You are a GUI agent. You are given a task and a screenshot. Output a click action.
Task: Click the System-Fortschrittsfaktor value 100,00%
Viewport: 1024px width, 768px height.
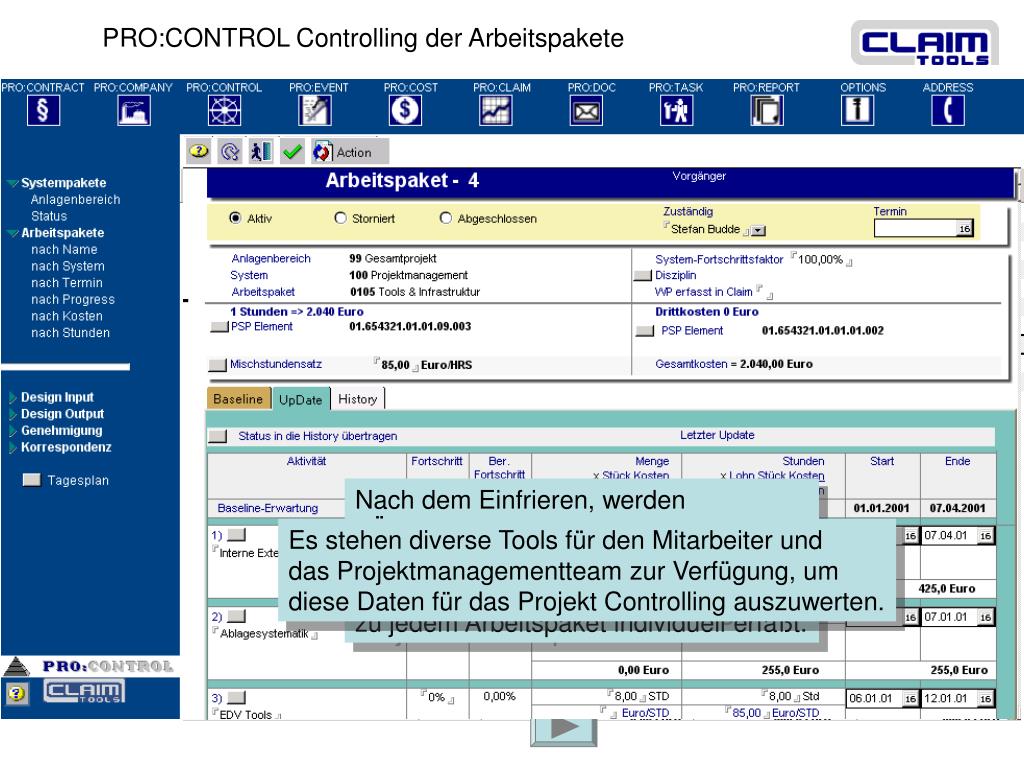820,259
